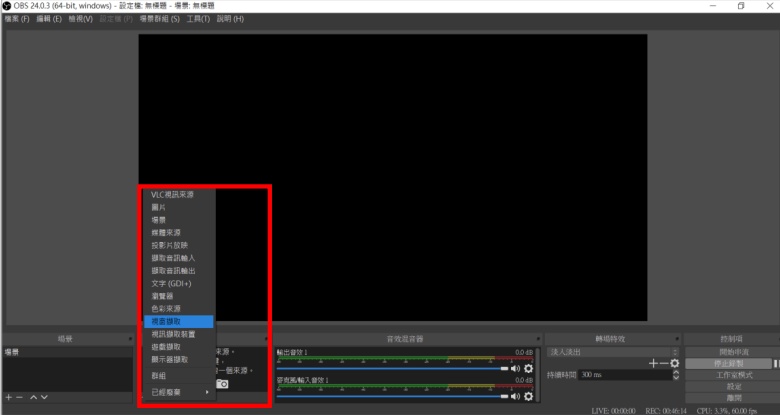Viewport: 780px width, 415px height.
Task: Click the audio mixer vertical scrollbar
Action: click(538, 375)
